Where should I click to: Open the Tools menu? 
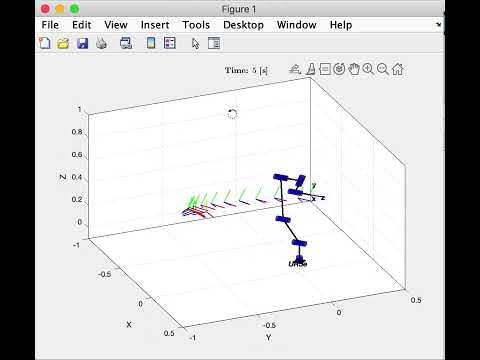(196, 25)
